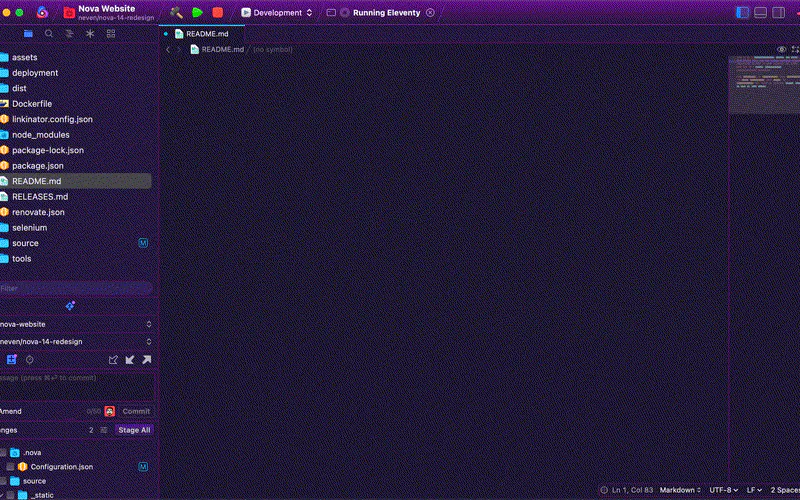Click the Build hammer icon
The width and height of the screenshot is (800, 500).
176,13
